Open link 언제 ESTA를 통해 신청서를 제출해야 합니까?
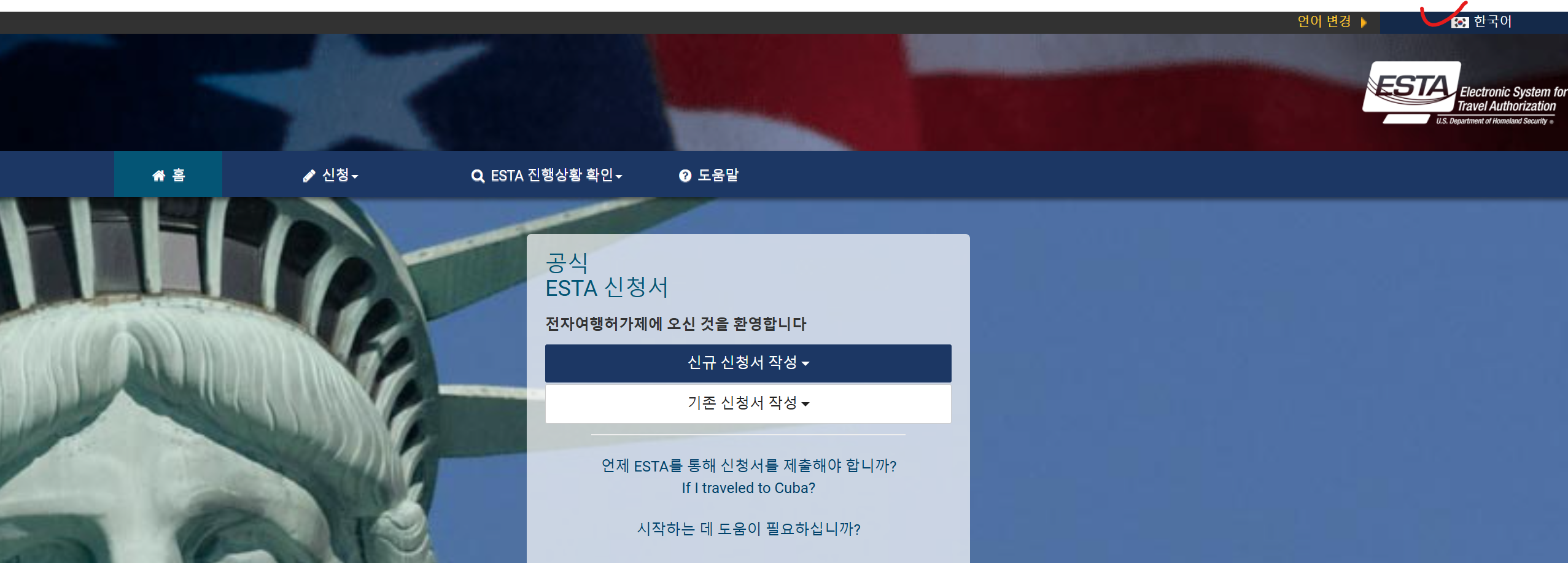 click(x=748, y=466)
